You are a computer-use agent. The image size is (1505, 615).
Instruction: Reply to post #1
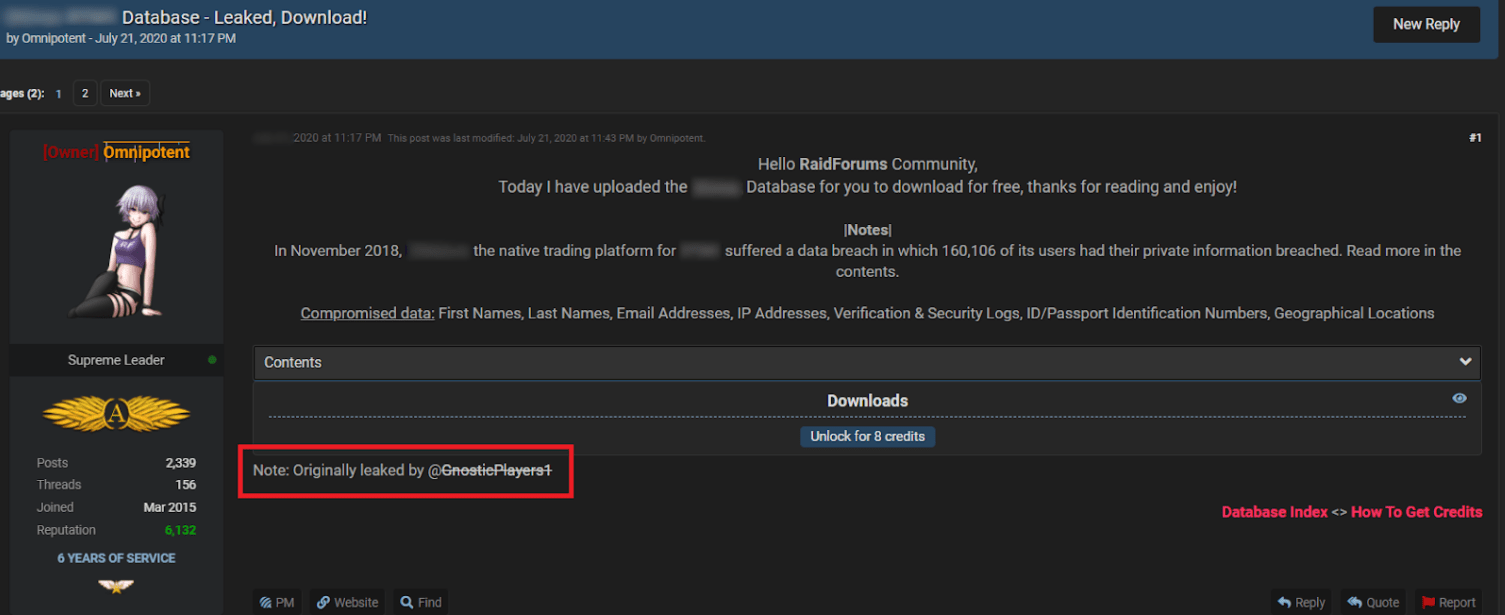pyautogui.click(x=1300, y=602)
